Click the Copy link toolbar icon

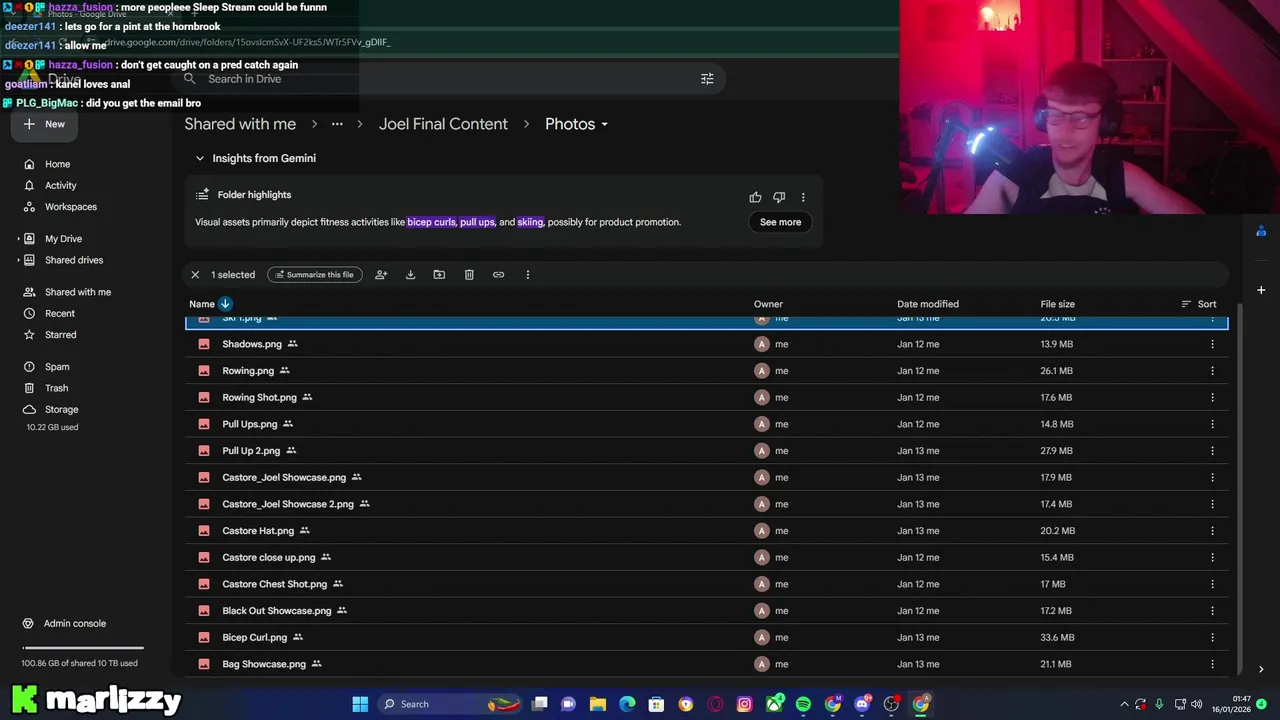[x=498, y=274]
